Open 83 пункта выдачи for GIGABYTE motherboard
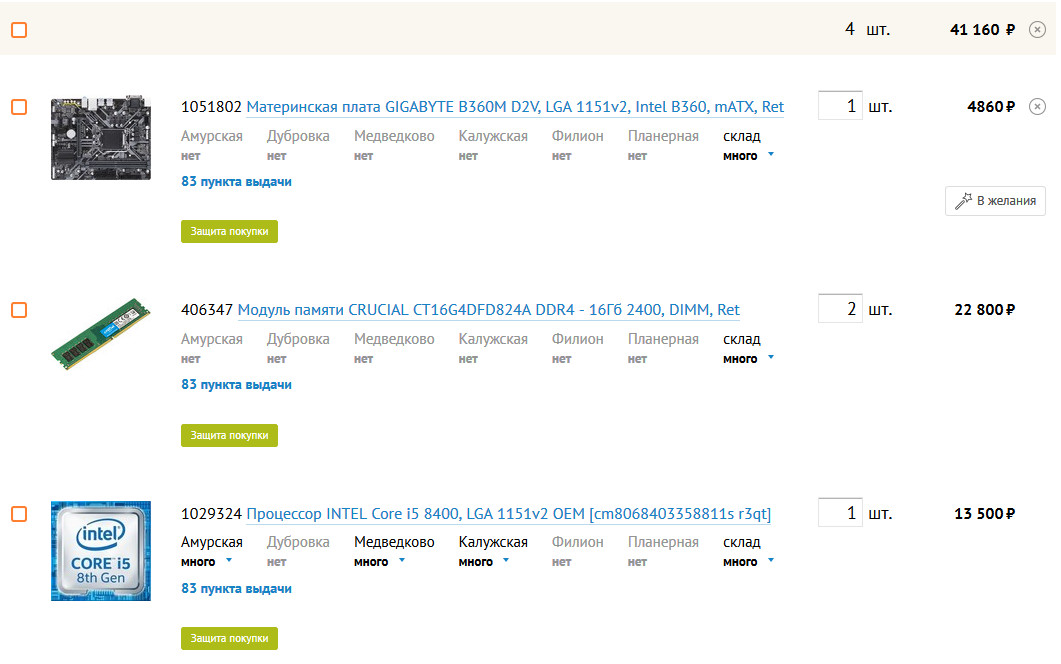This screenshot has width=1061, height=664. (x=236, y=181)
